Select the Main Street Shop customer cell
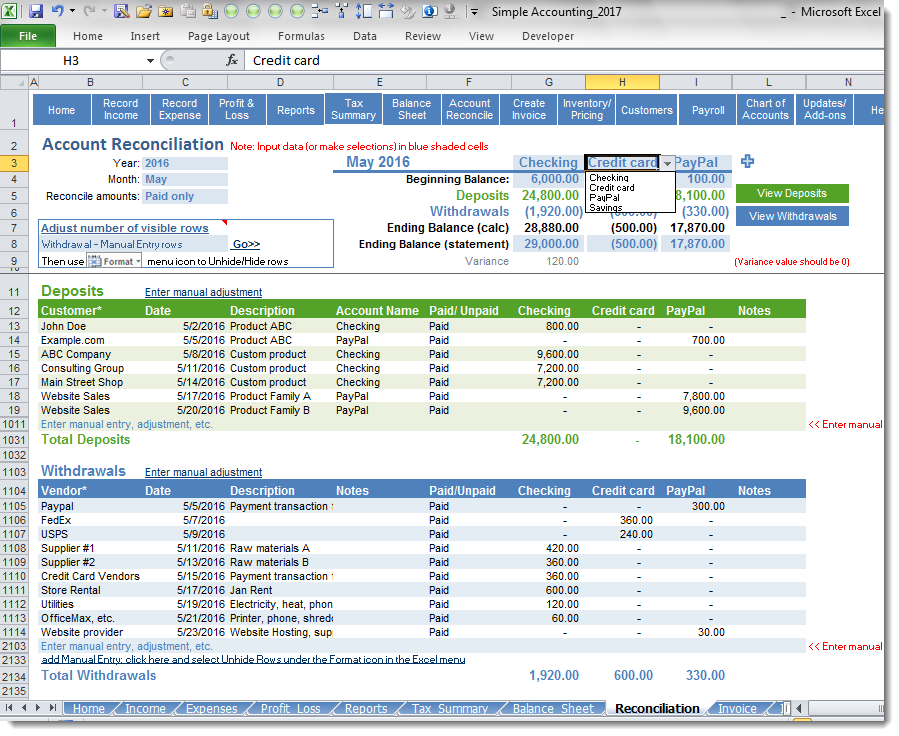This screenshot has width=899, height=736. pyautogui.click(x=91, y=382)
